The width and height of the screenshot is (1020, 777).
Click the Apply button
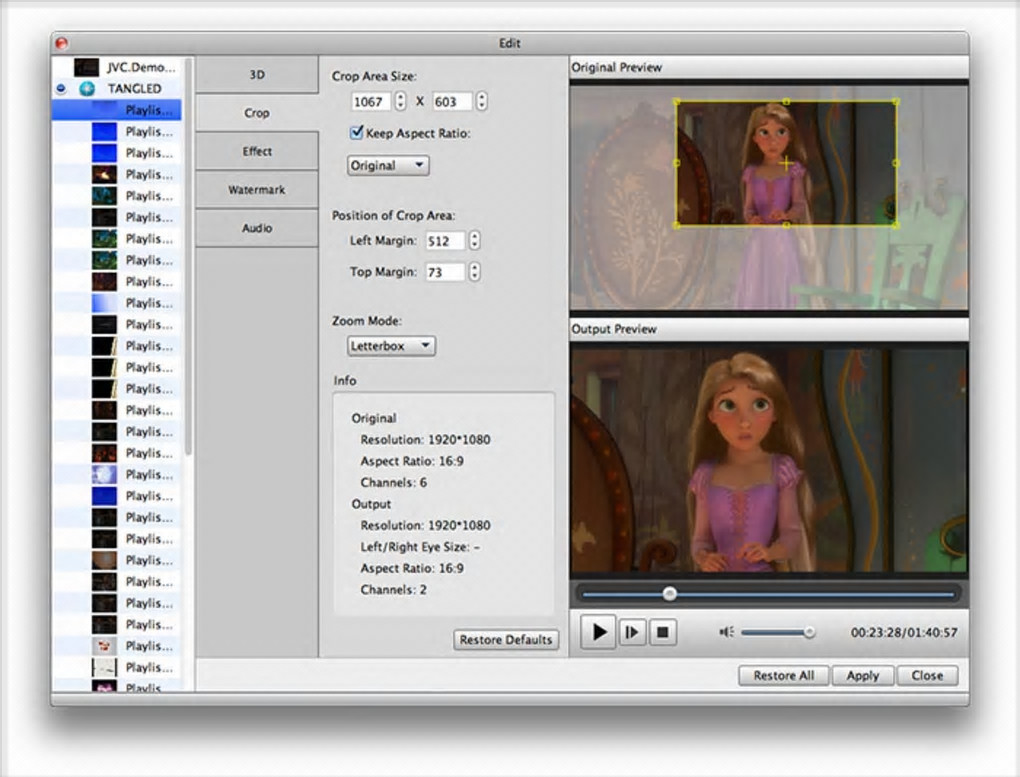[x=862, y=675]
